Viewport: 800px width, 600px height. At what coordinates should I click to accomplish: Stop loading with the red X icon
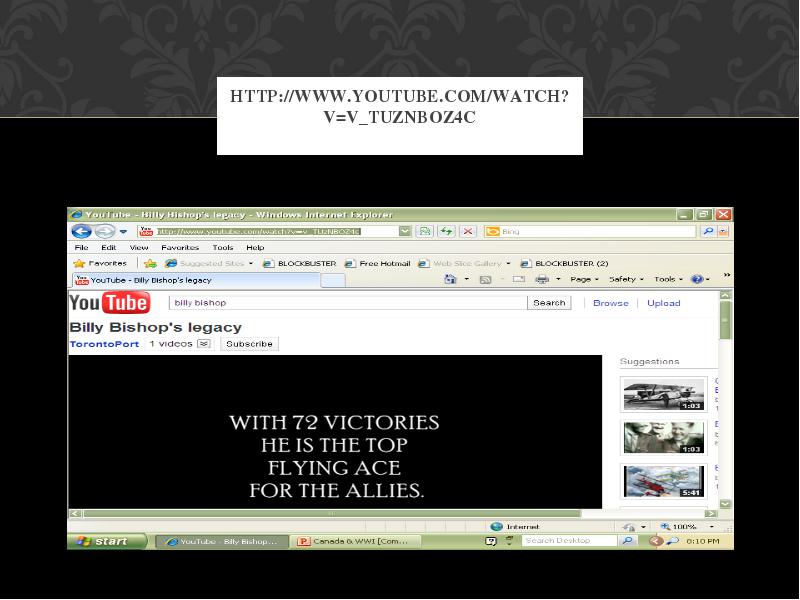click(467, 232)
